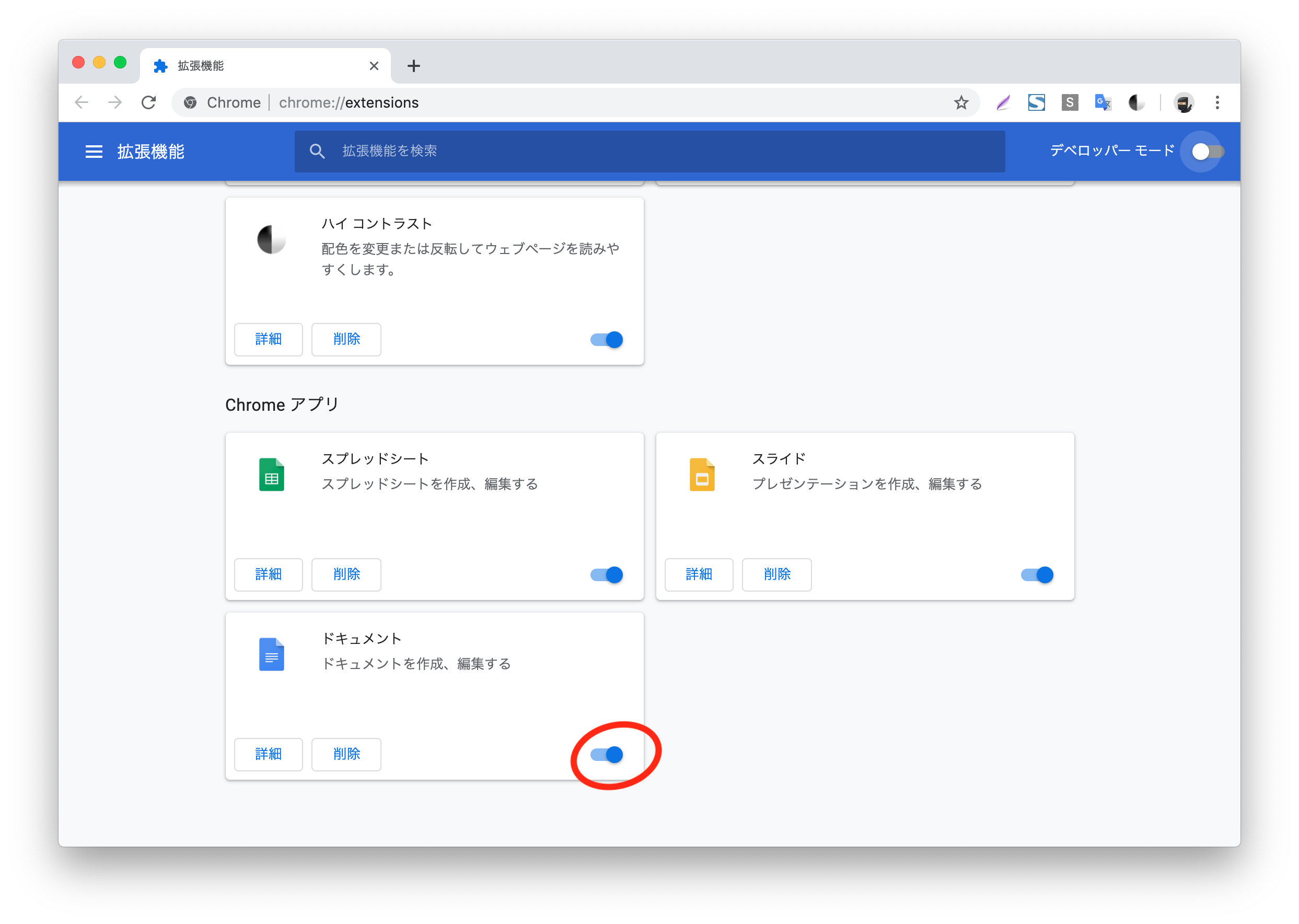Click the ドキュメント app icon

(x=271, y=654)
